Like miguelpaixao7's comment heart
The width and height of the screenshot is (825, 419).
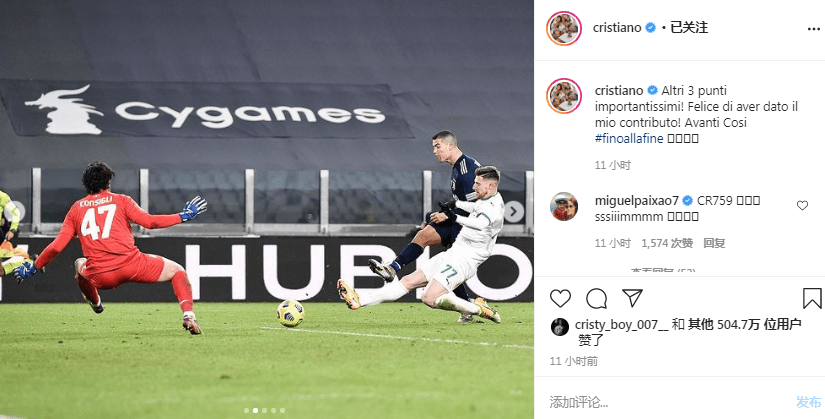[x=802, y=205]
